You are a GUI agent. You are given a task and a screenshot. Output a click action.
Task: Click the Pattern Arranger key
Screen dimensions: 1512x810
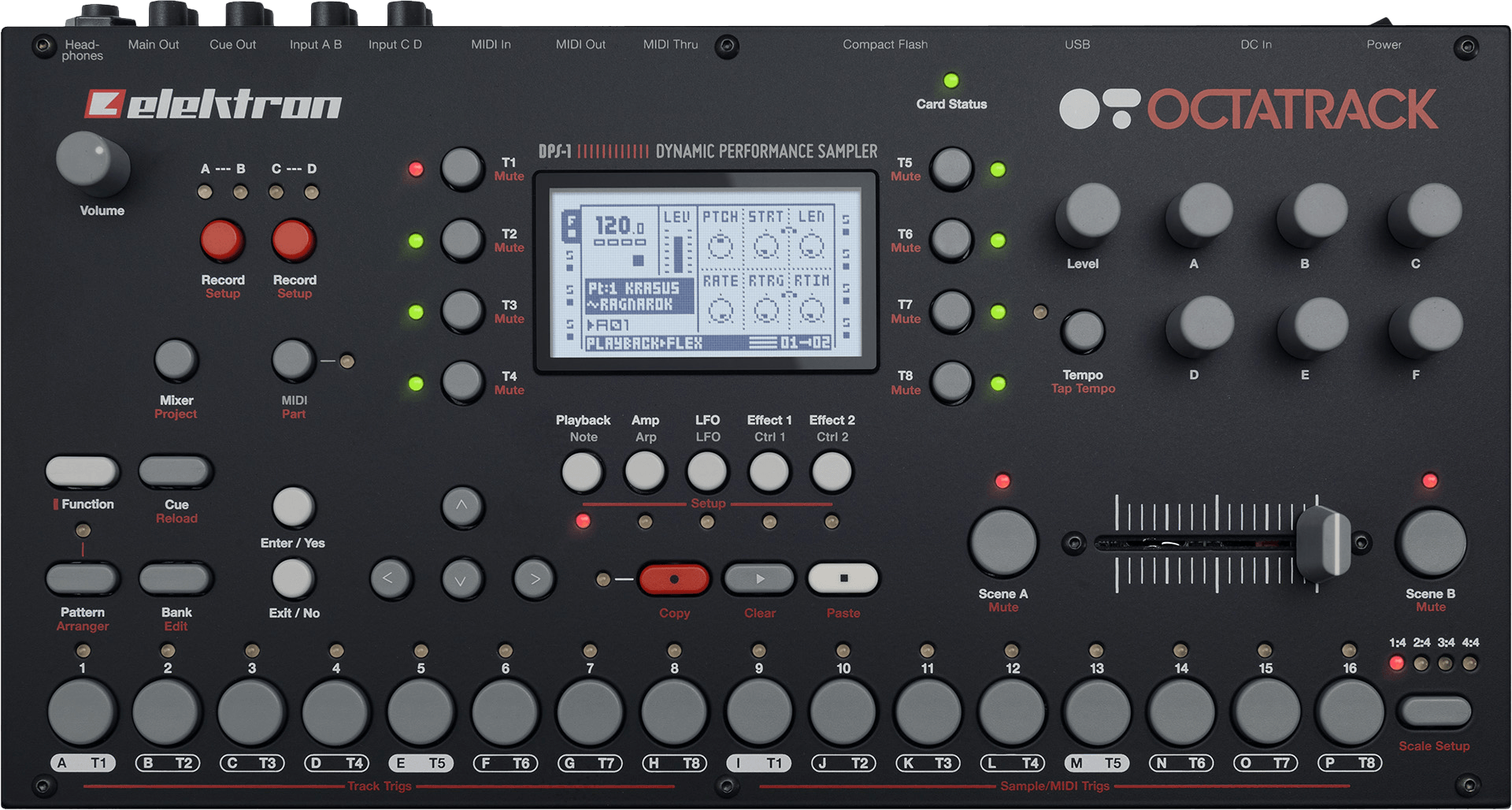click(x=82, y=578)
